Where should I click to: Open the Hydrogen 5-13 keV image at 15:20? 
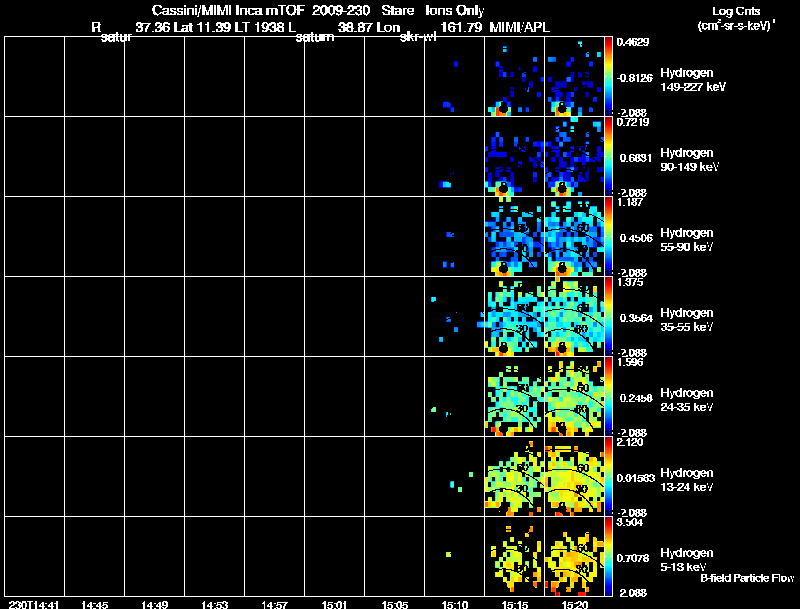(x=574, y=556)
